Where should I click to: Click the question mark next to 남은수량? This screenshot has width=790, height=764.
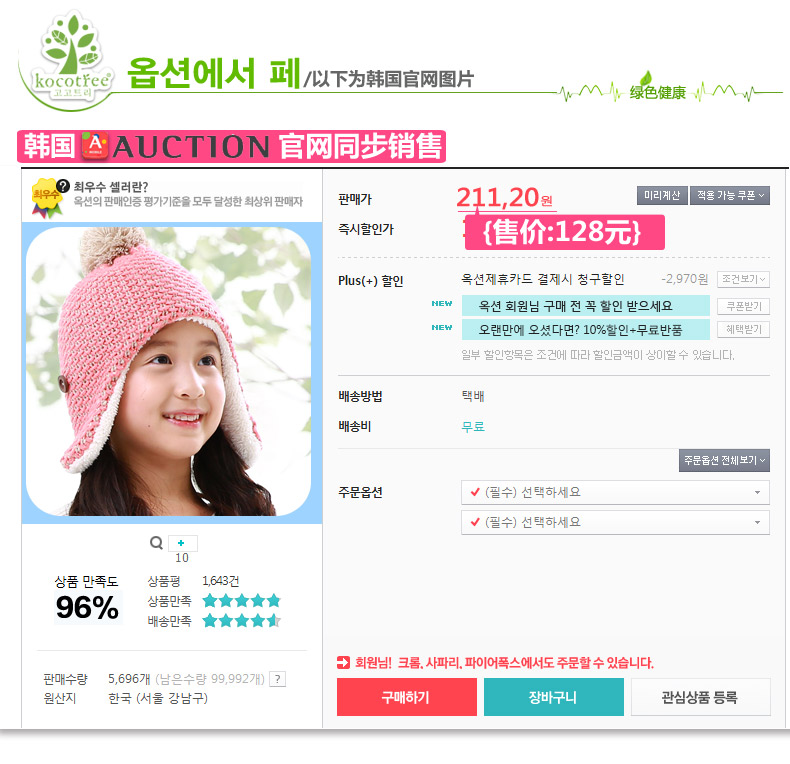278,679
